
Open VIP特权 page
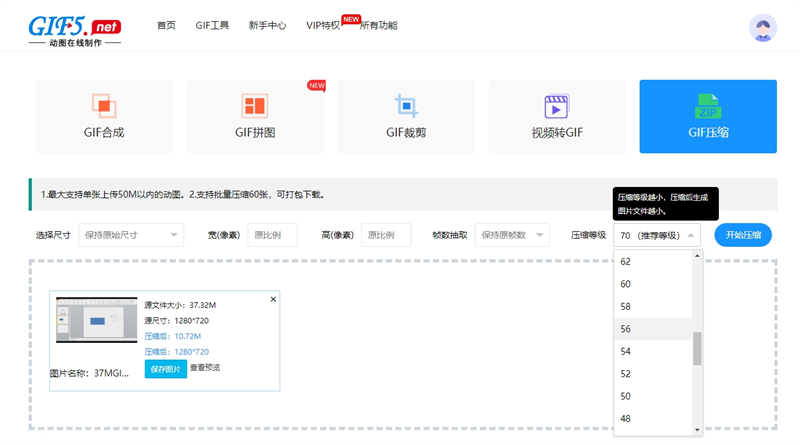(x=323, y=25)
